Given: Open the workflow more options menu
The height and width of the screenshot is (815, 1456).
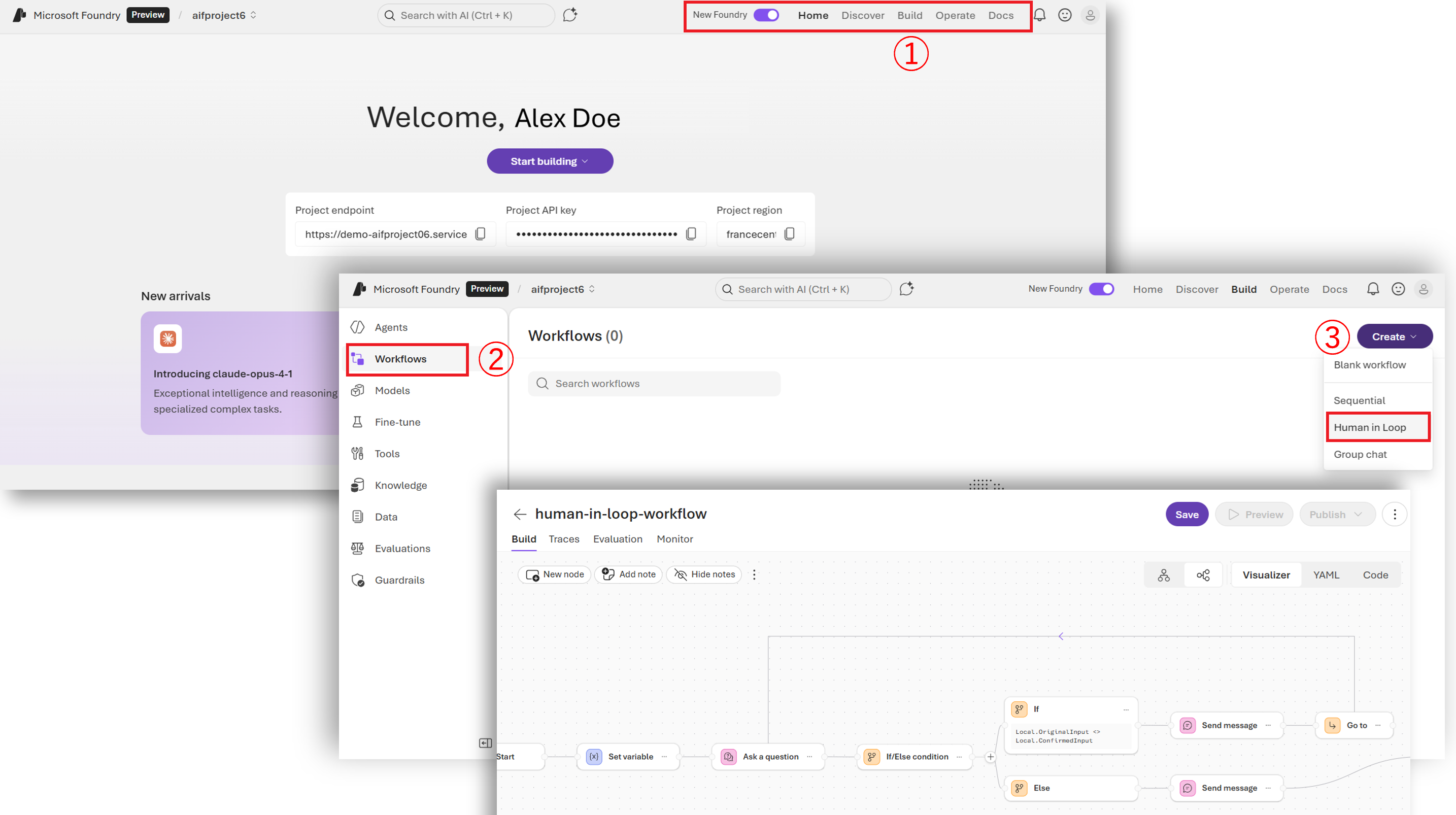Looking at the screenshot, I should tap(1394, 514).
